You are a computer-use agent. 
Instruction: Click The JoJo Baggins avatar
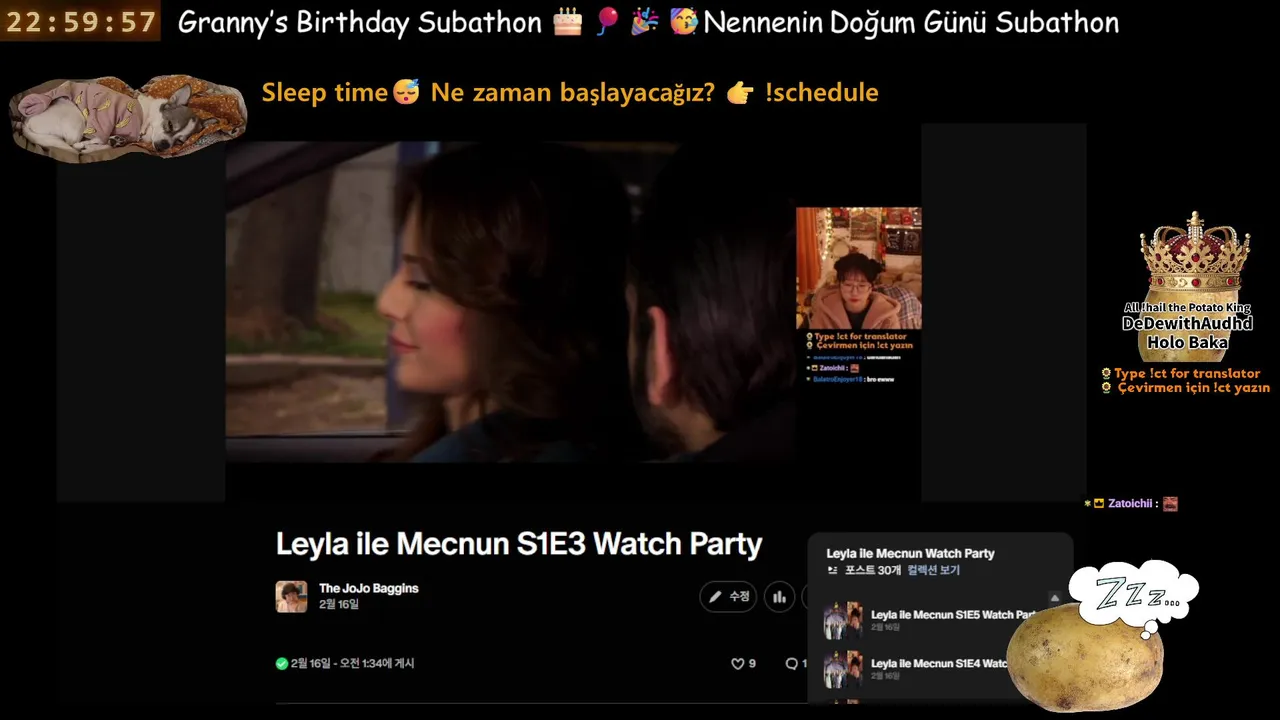pyautogui.click(x=291, y=596)
